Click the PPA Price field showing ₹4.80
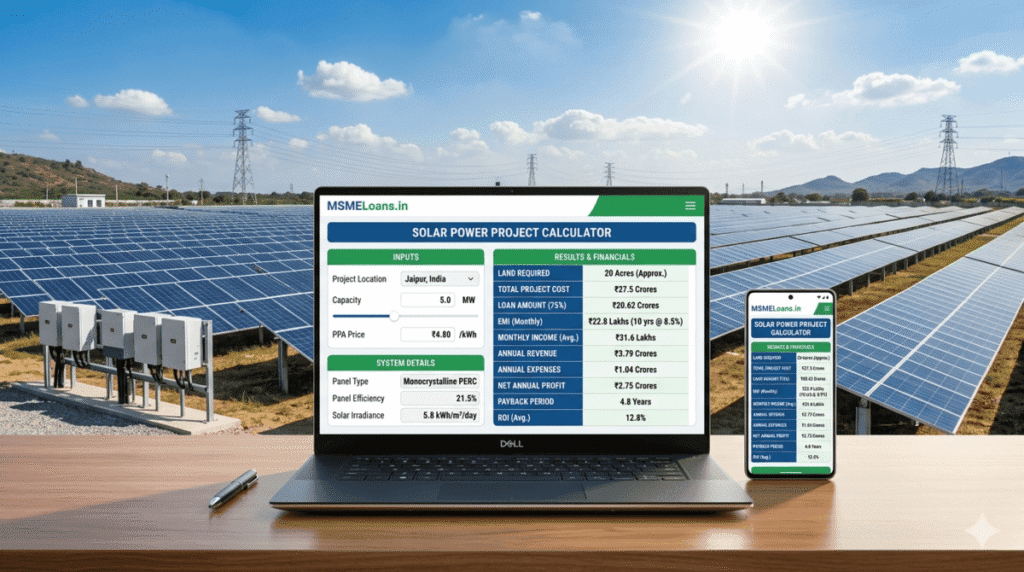 click(428, 334)
